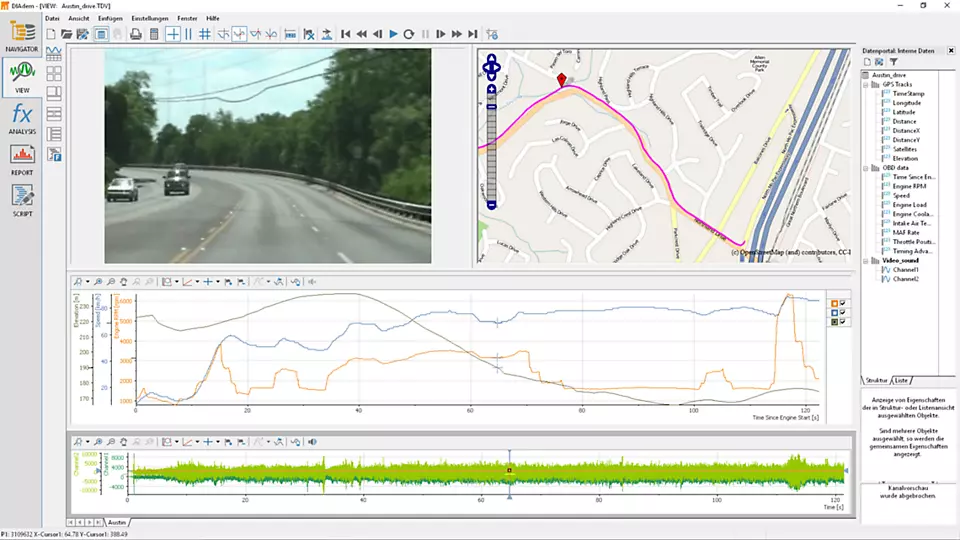Select the crosshair cursor tool
Image resolution: width=960 pixels, height=540 pixels.
point(173,34)
